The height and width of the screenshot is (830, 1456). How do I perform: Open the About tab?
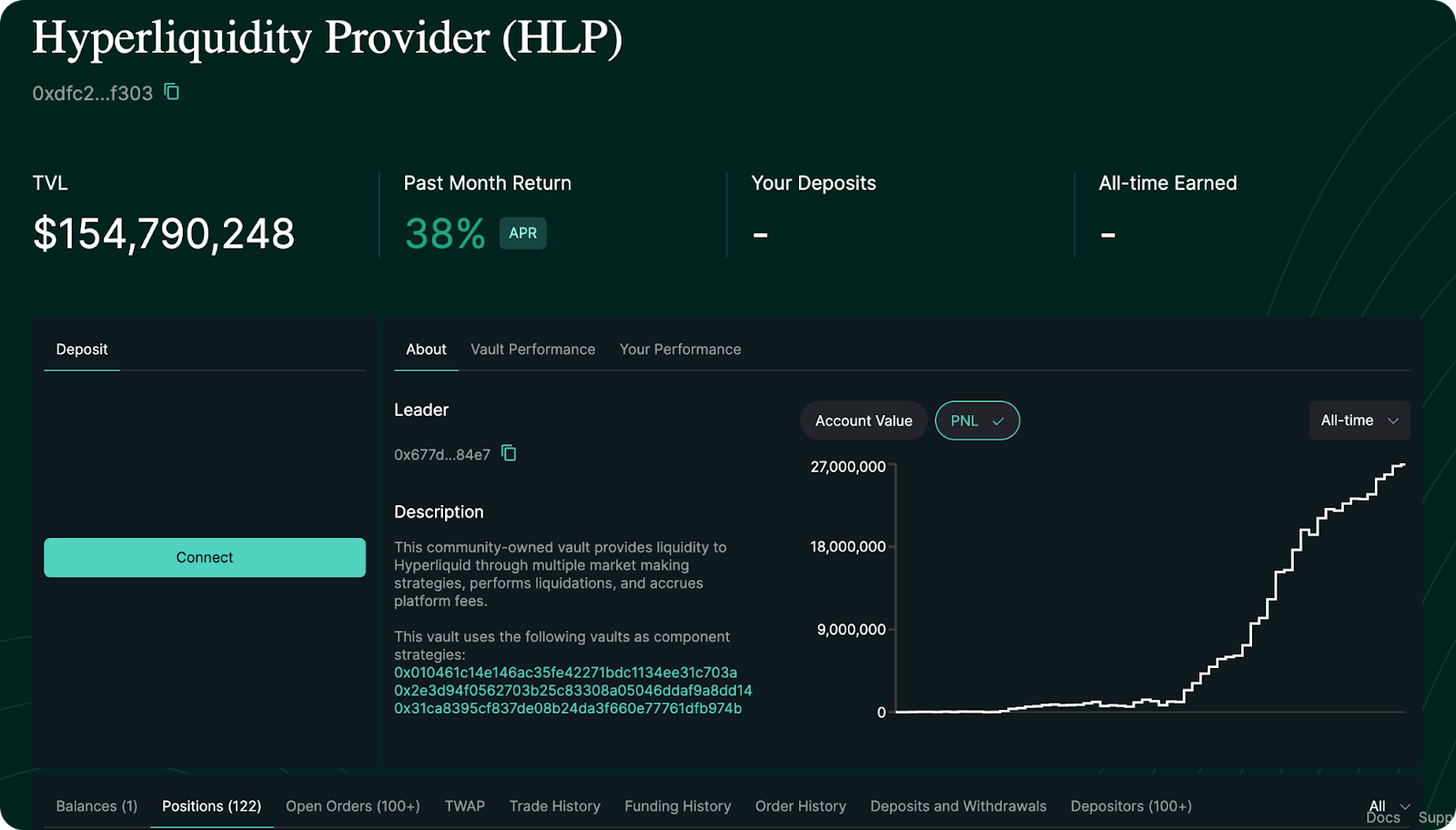[x=426, y=349]
